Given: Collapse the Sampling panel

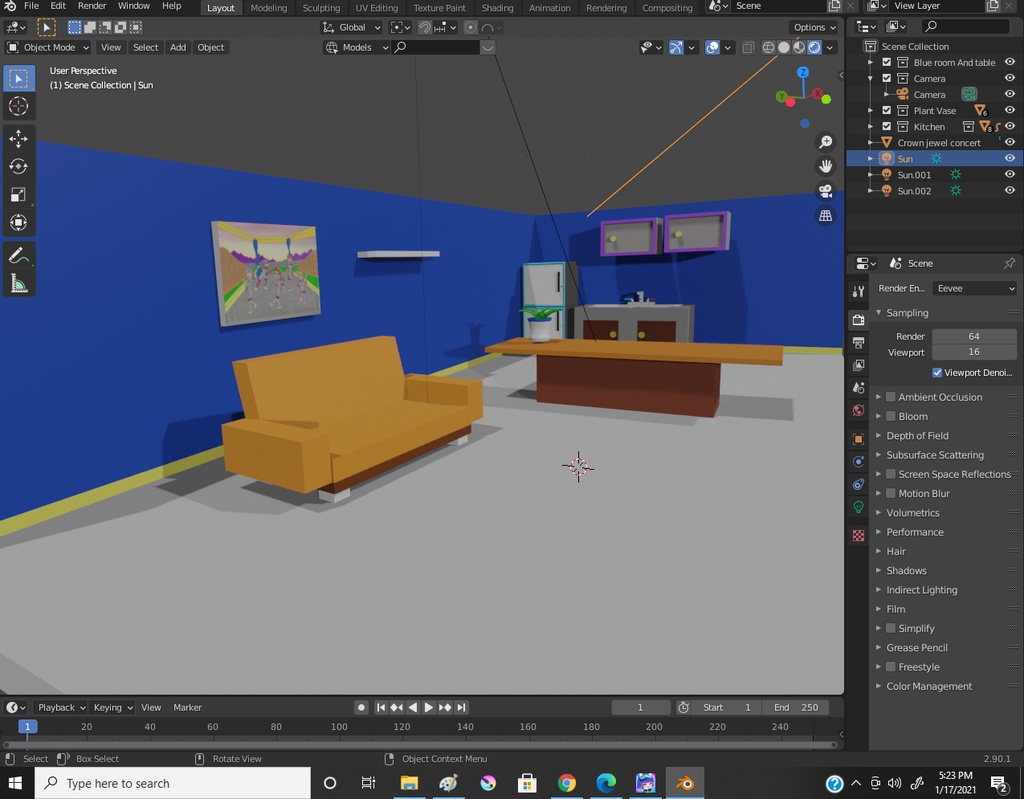Looking at the screenshot, I should (878, 313).
